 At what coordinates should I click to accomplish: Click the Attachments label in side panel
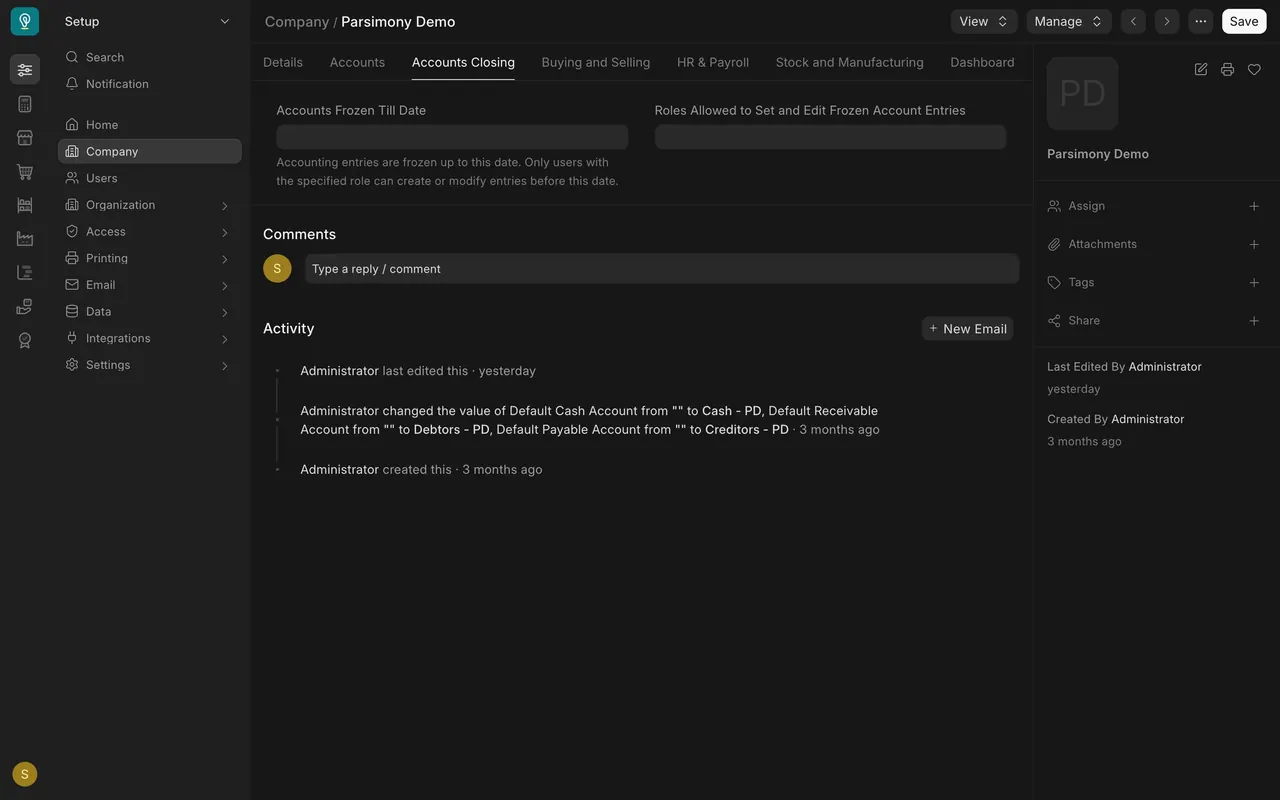point(1102,244)
